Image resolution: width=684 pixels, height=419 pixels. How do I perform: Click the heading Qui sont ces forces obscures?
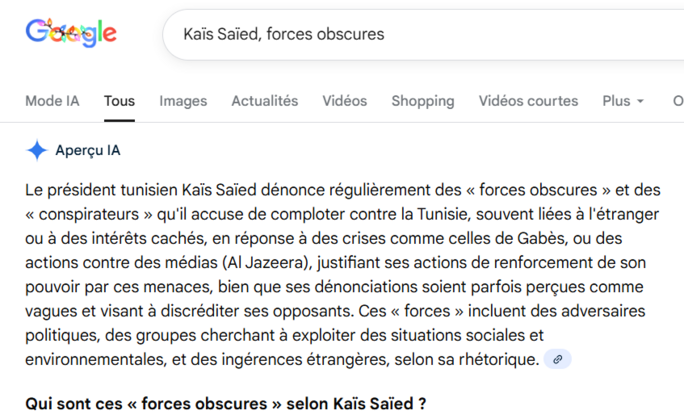(226, 405)
